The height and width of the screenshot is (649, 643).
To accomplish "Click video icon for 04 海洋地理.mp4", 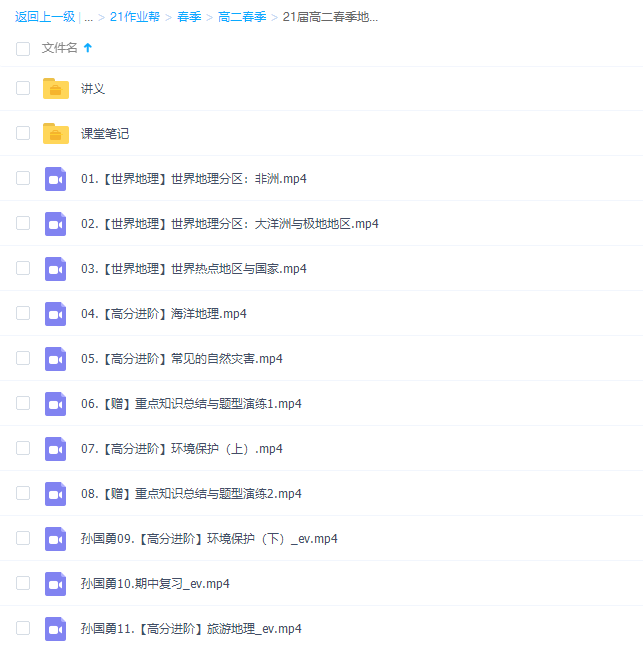I will point(56,314).
